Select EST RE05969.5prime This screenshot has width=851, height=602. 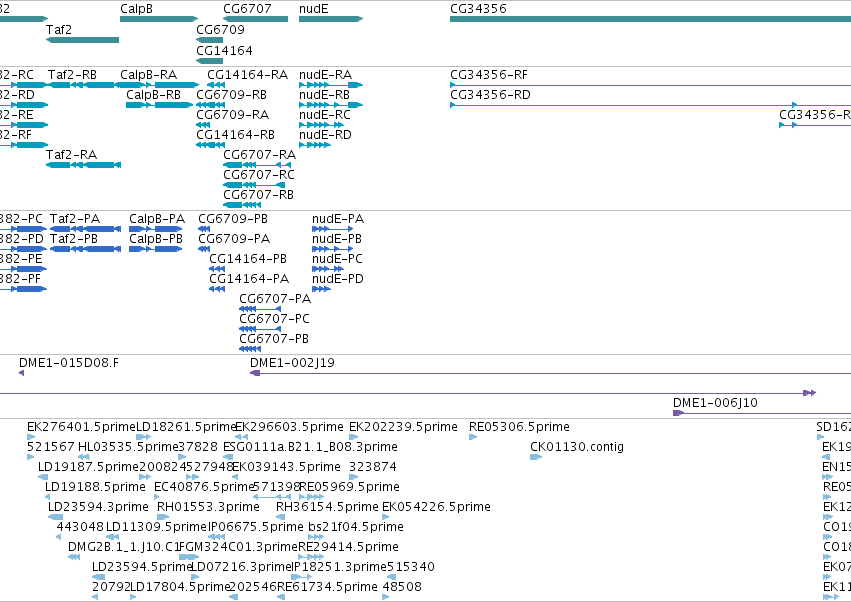point(350,487)
